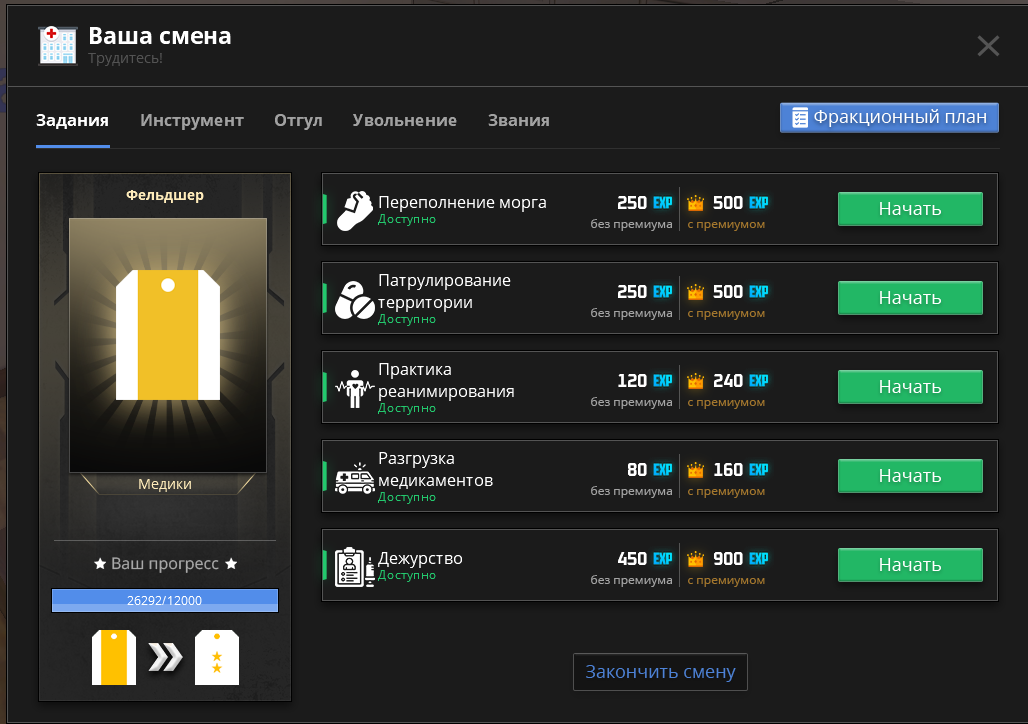Click the Фельдшер rank title
The width and height of the screenshot is (1028, 724).
[x=165, y=195]
